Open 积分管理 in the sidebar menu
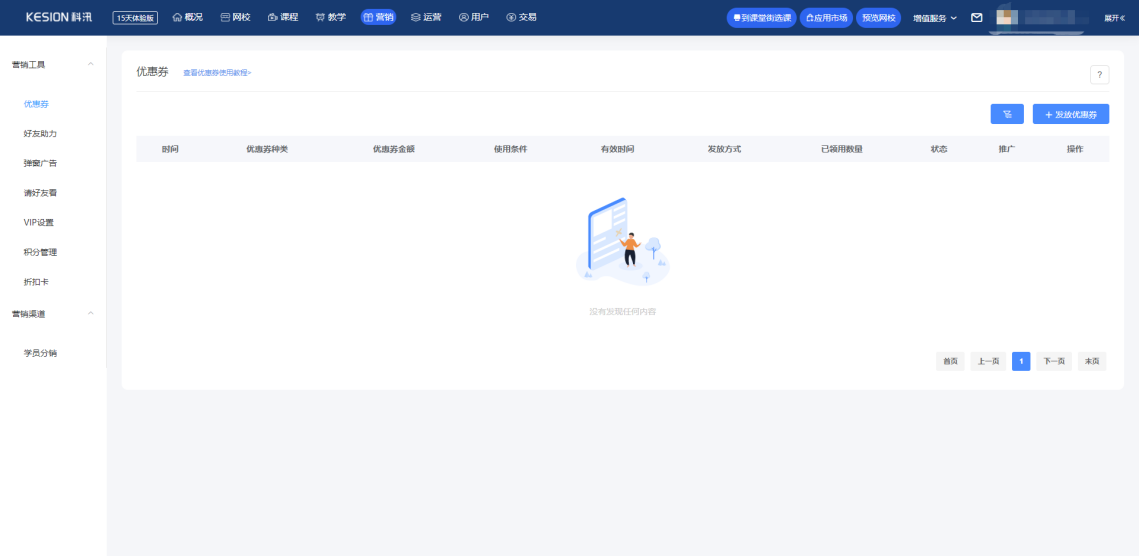This screenshot has height=556, width=1139. click(x=40, y=252)
